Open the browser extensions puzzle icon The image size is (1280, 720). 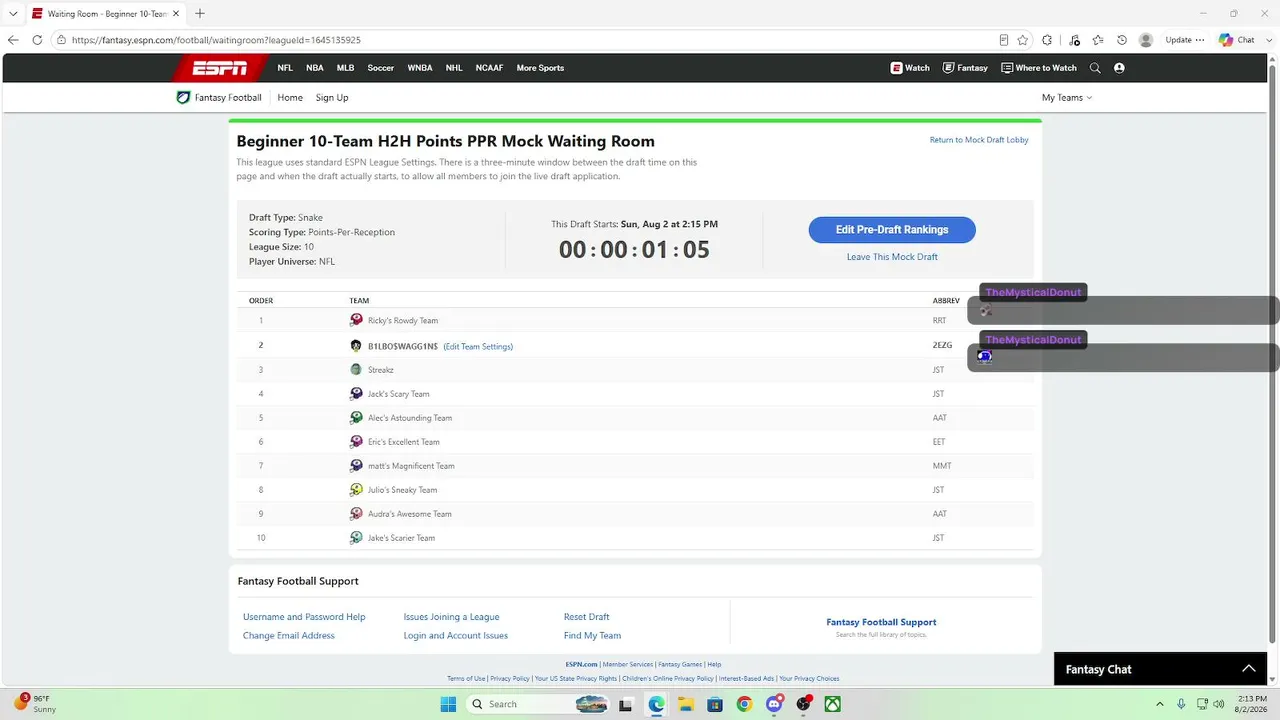coord(1047,40)
